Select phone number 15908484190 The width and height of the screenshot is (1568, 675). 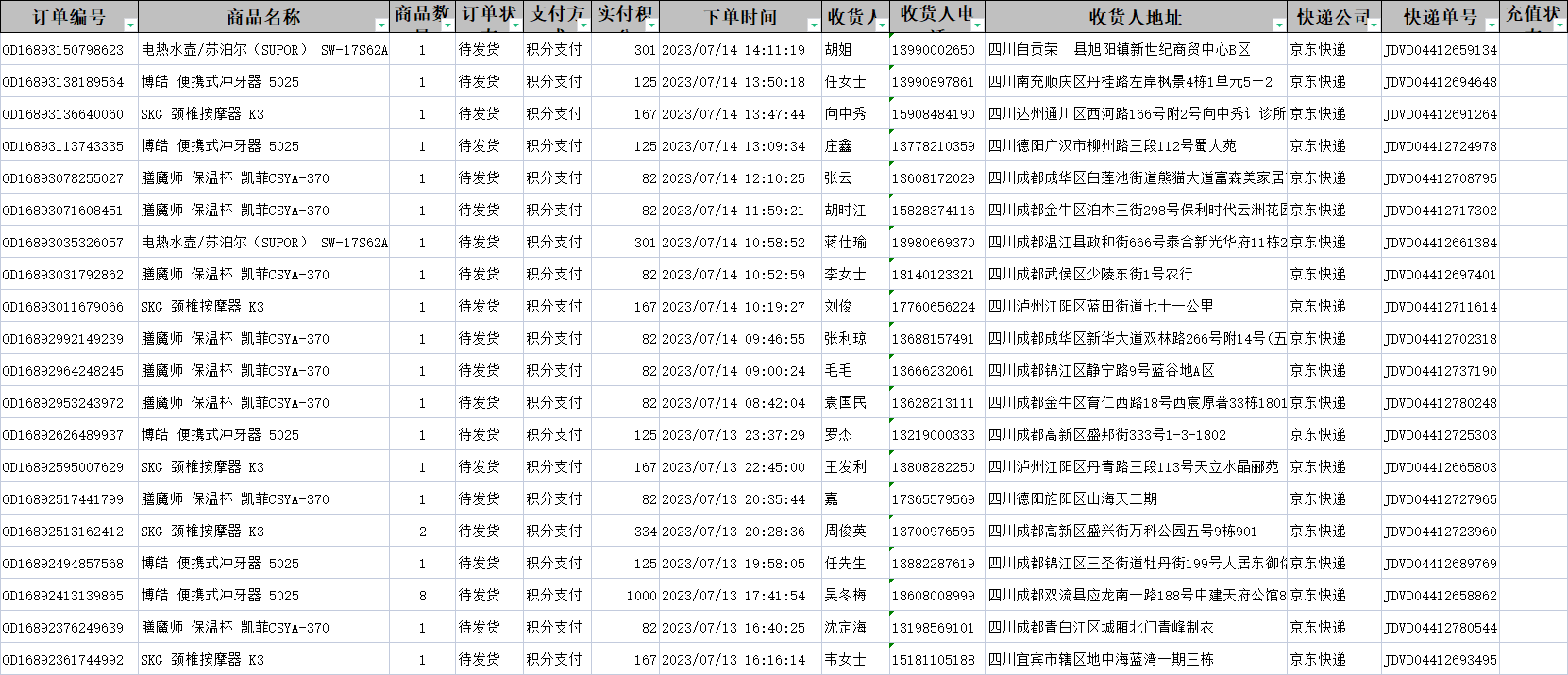934,114
